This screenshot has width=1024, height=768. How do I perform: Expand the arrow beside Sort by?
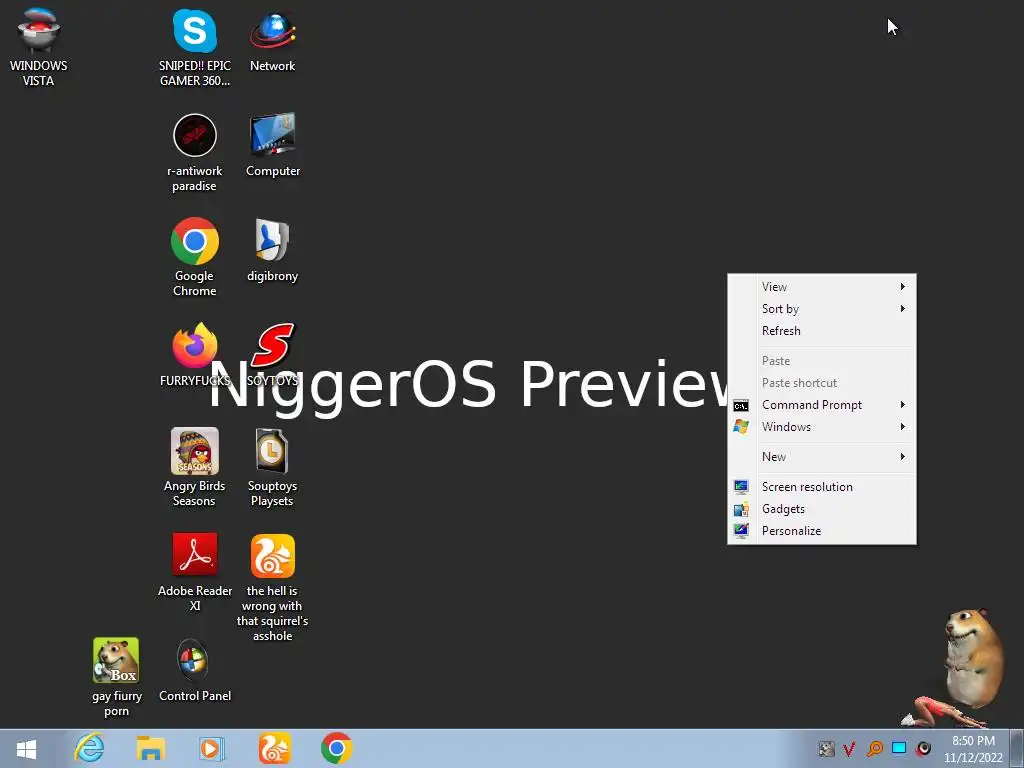click(903, 309)
